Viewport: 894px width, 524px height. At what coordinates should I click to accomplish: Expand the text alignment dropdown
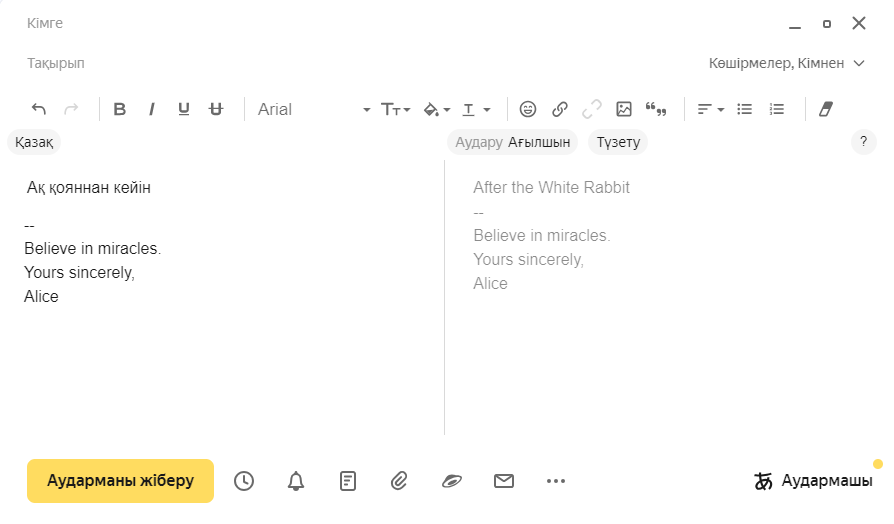(x=710, y=109)
